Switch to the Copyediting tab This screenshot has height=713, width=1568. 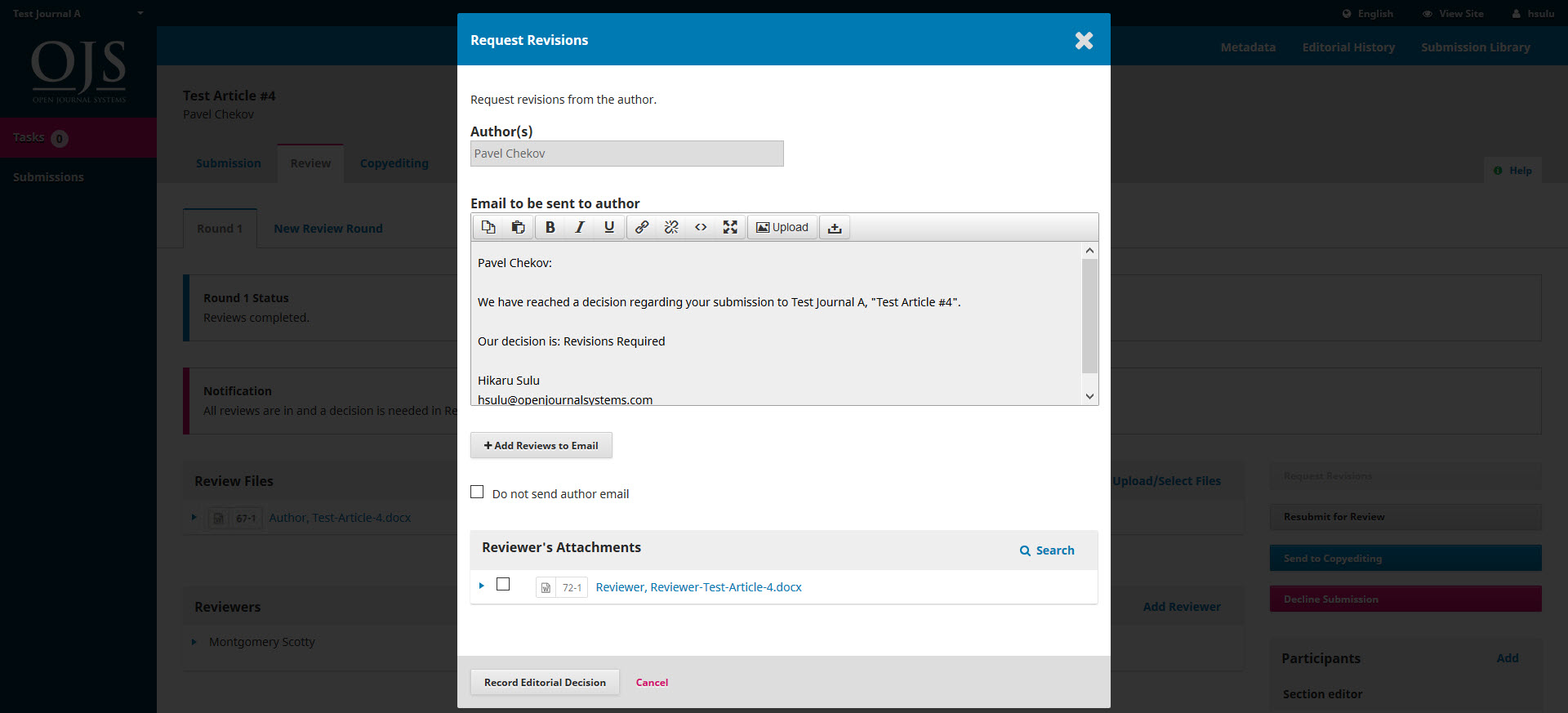coord(394,163)
